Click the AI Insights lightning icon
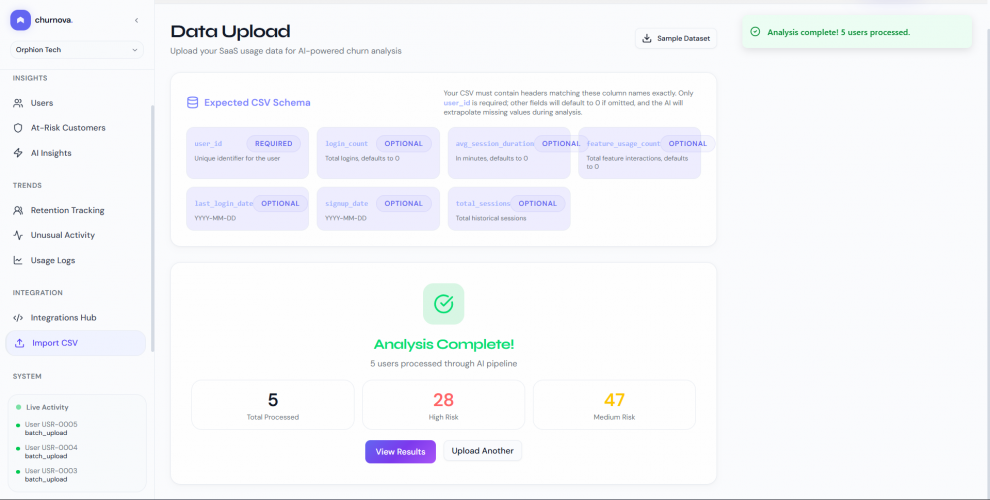This screenshot has width=990, height=500. coord(18,153)
